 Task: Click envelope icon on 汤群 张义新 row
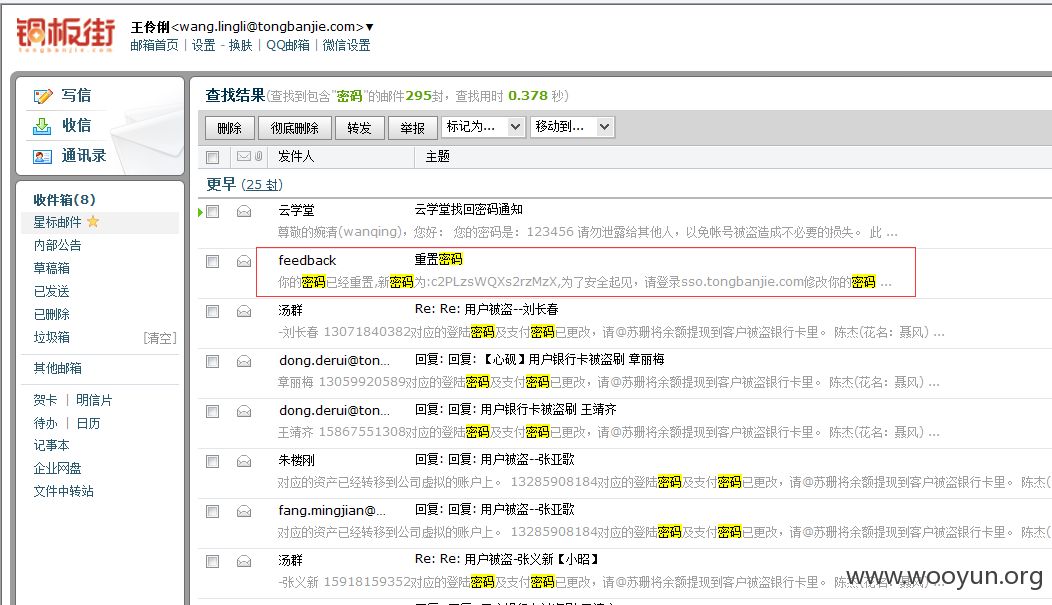pos(244,561)
